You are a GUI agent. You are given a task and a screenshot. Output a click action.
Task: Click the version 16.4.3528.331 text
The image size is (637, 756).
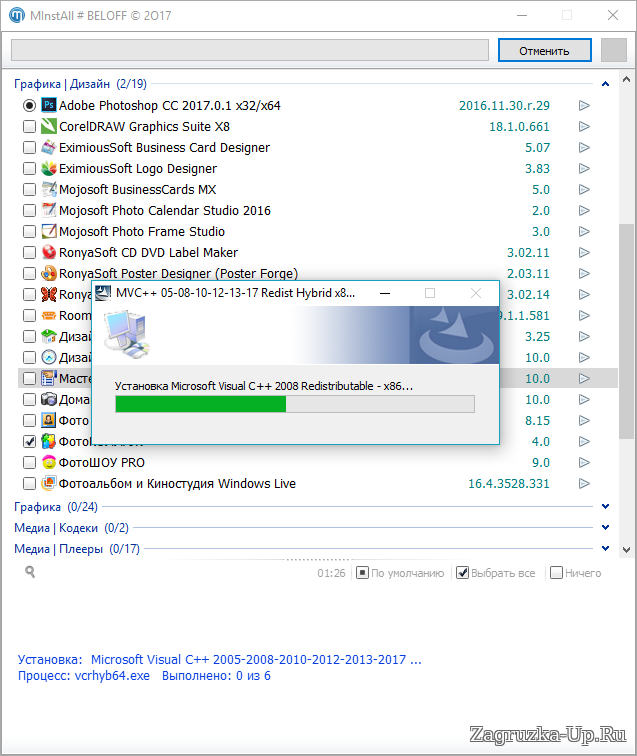point(509,483)
